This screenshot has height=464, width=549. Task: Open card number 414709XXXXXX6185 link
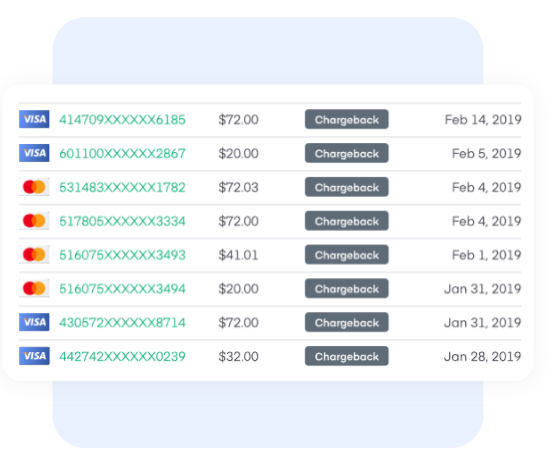(x=122, y=120)
